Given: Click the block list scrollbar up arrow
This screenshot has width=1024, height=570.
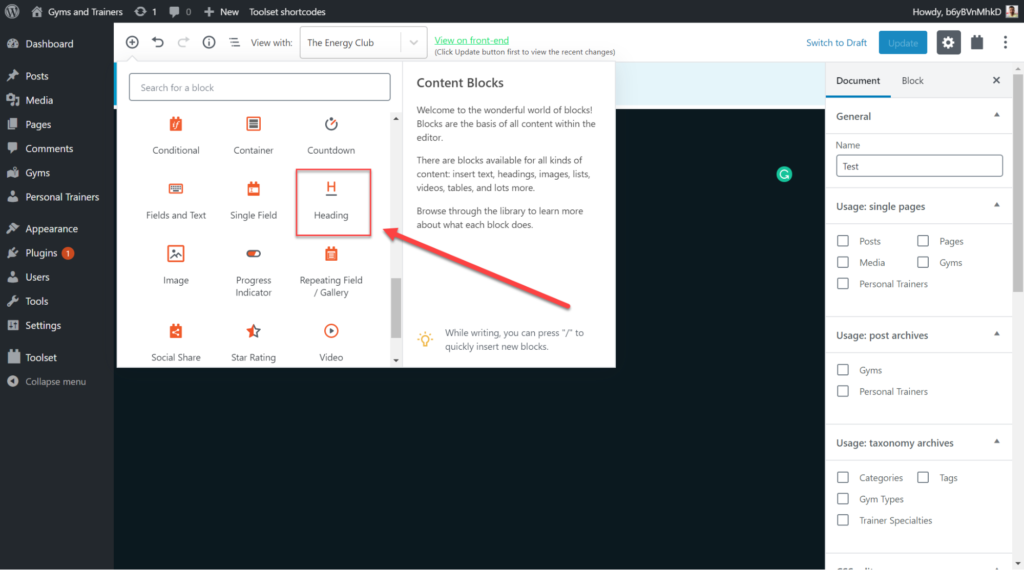Looking at the screenshot, I should (x=396, y=119).
